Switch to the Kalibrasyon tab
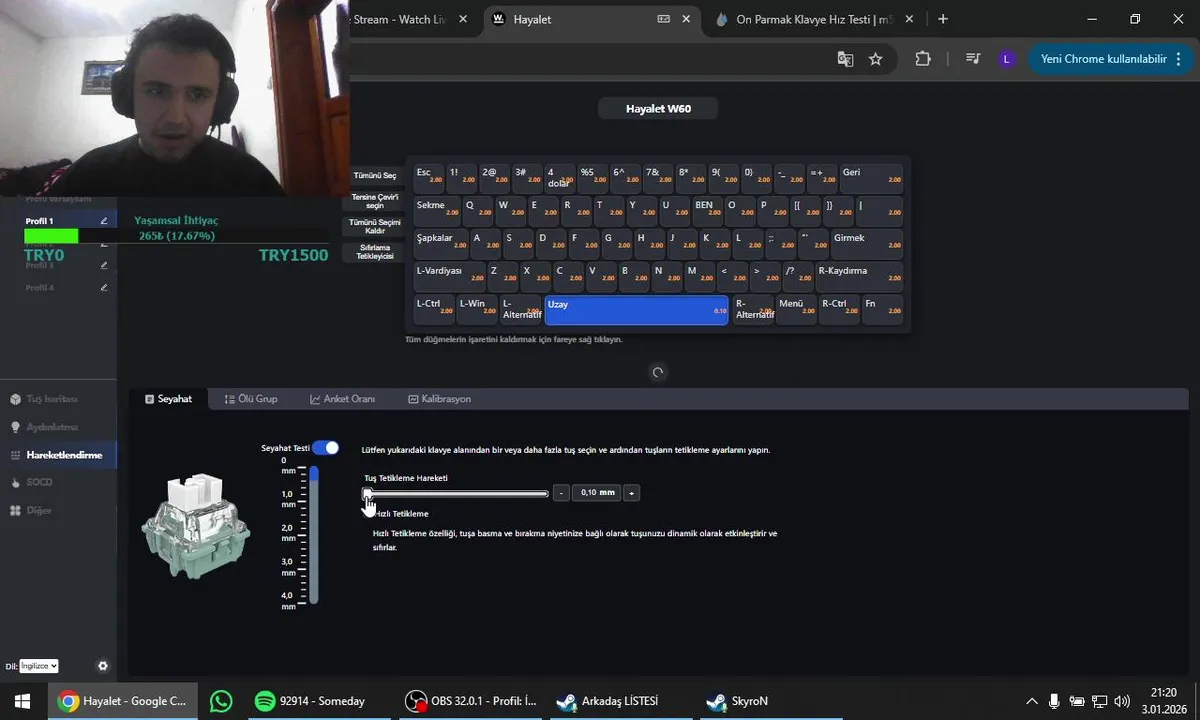The width and height of the screenshot is (1200, 720). (439, 399)
